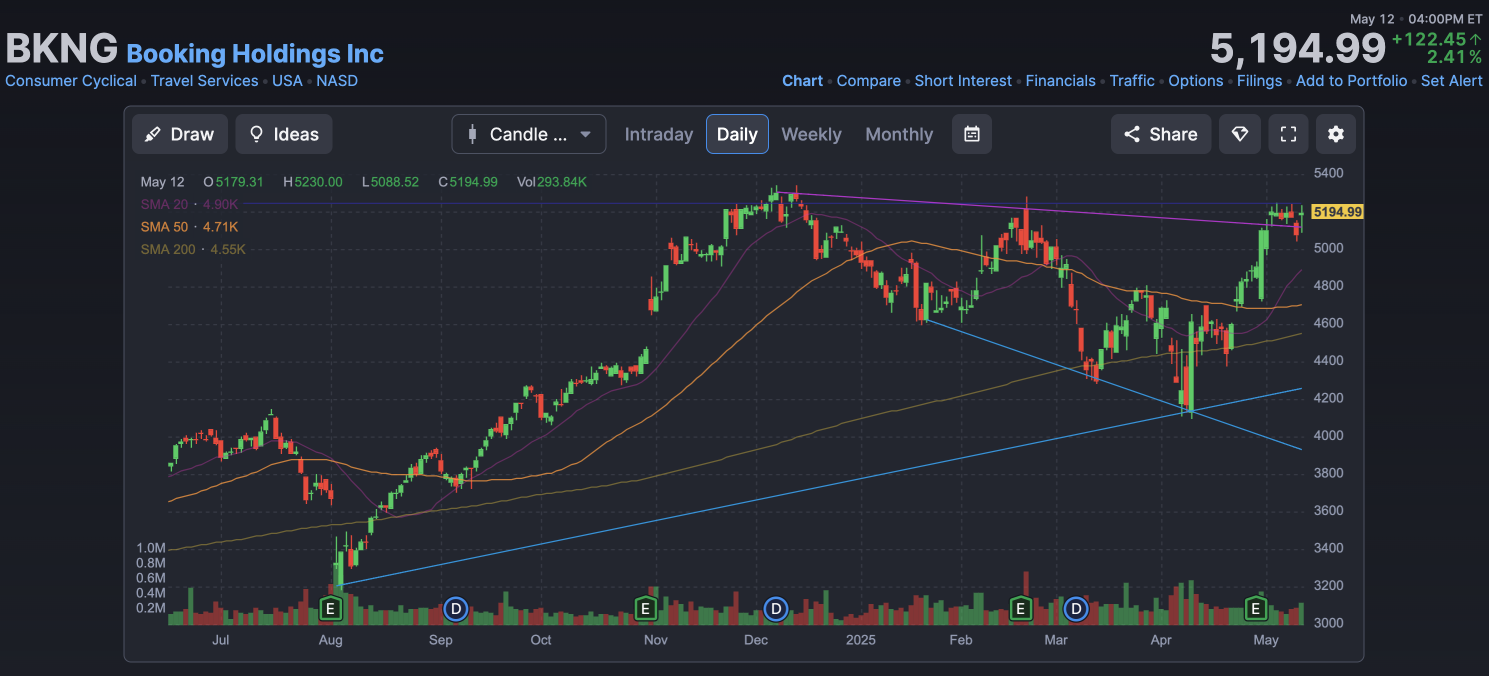1489x676 pixels.
Task: Click the 2025 label on the time axis
Action: pos(859,640)
